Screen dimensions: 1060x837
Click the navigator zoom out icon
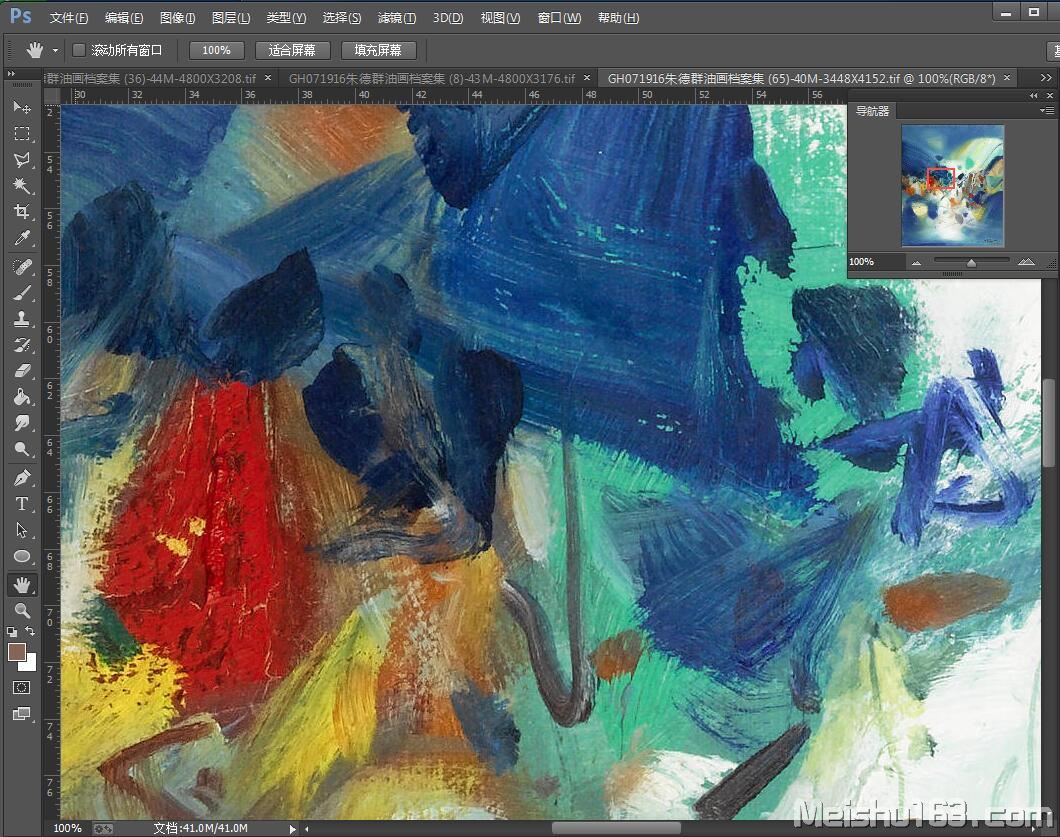pyautogui.click(x=916, y=262)
